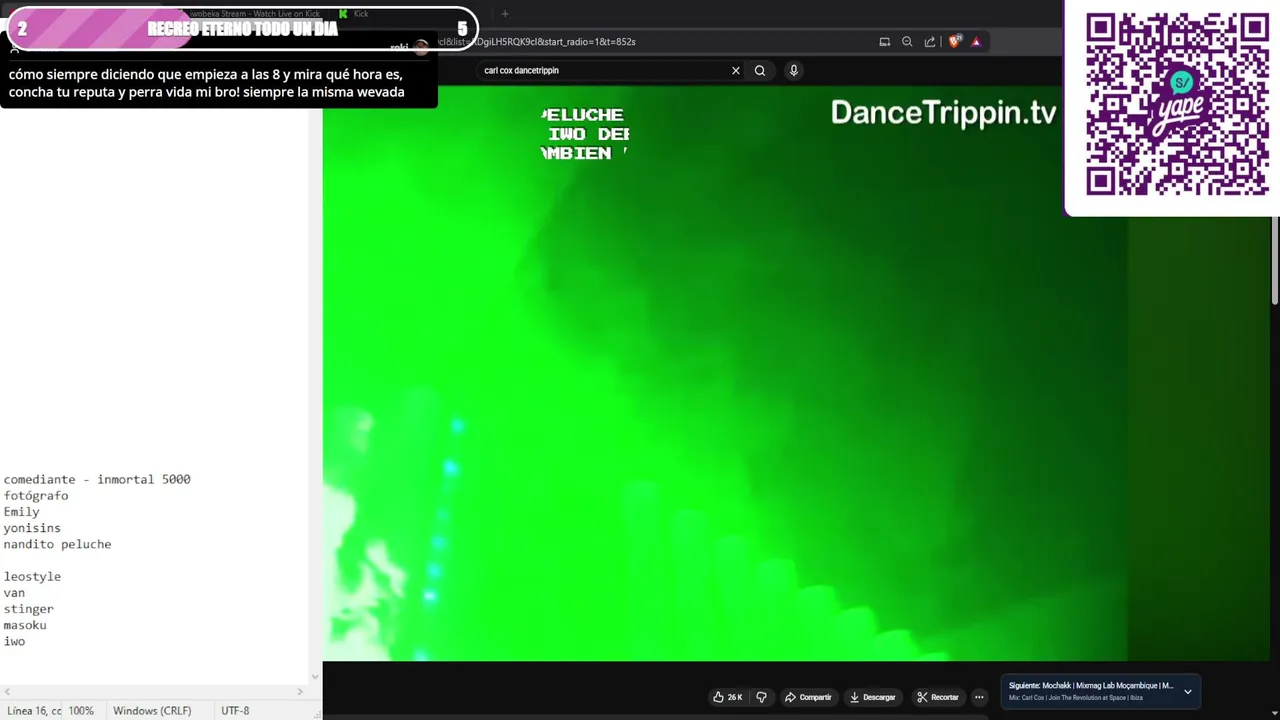This screenshot has height=720, width=1280.
Task: Click the UTF-8 encoding status entry
Action: click(x=235, y=711)
